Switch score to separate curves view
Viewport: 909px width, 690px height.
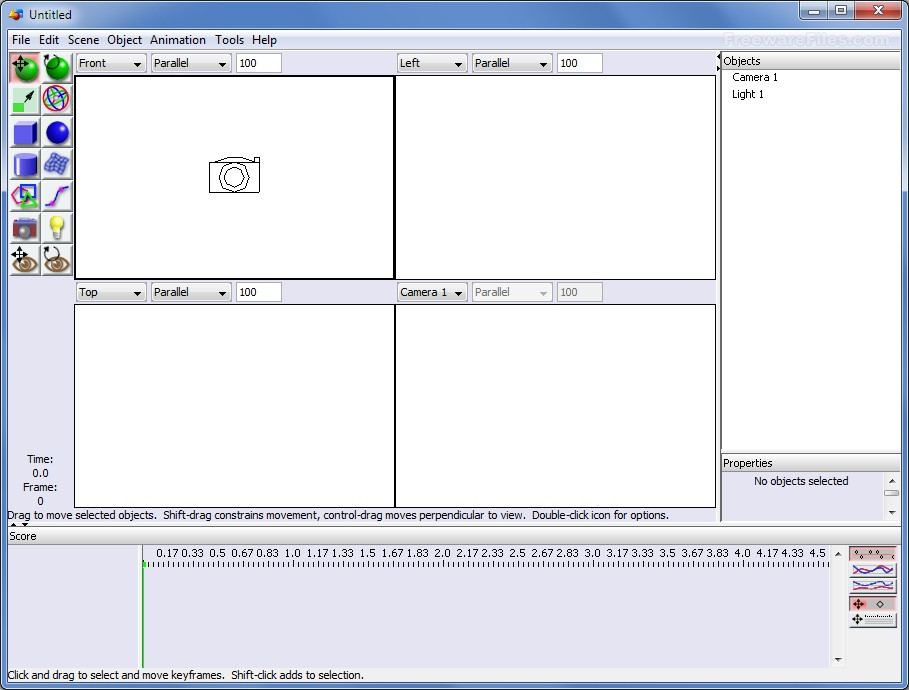872,586
